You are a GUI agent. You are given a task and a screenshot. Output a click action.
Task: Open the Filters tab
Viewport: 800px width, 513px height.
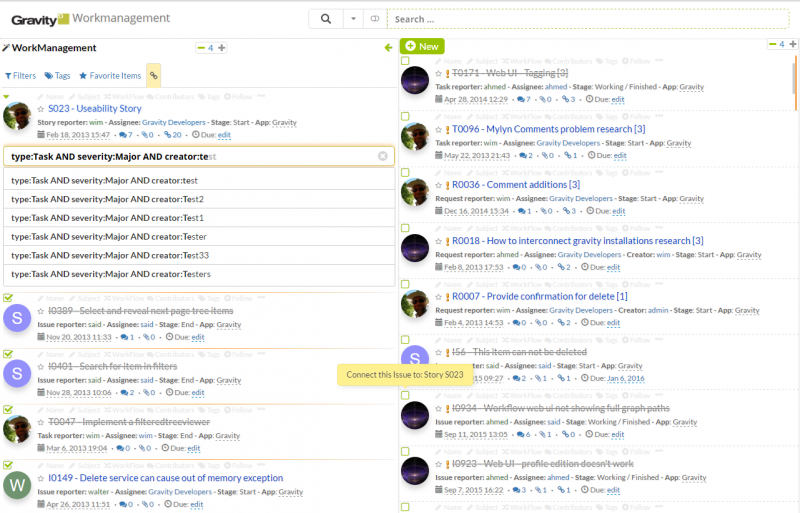coord(20,75)
